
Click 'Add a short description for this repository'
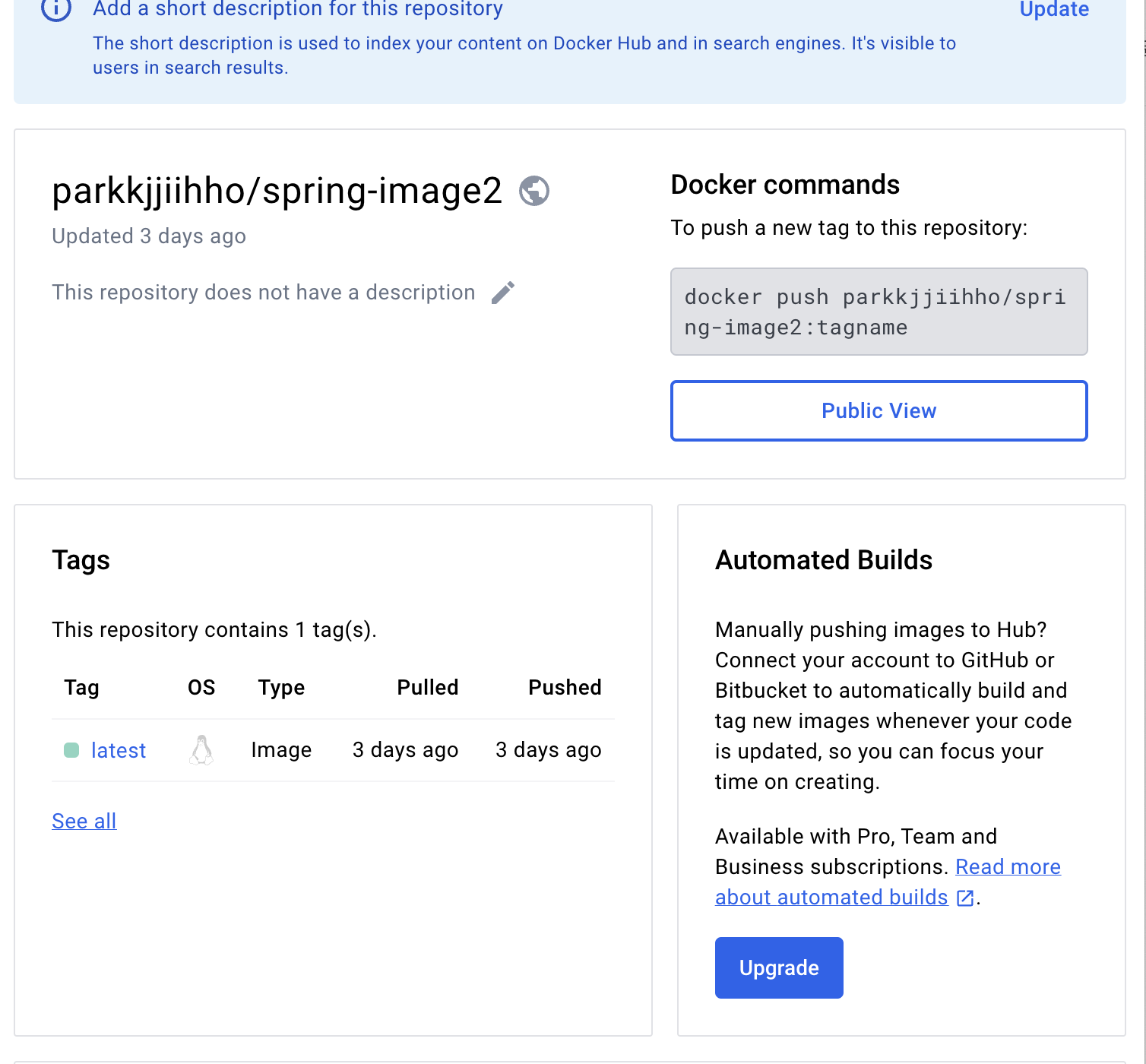click(298, 9)
